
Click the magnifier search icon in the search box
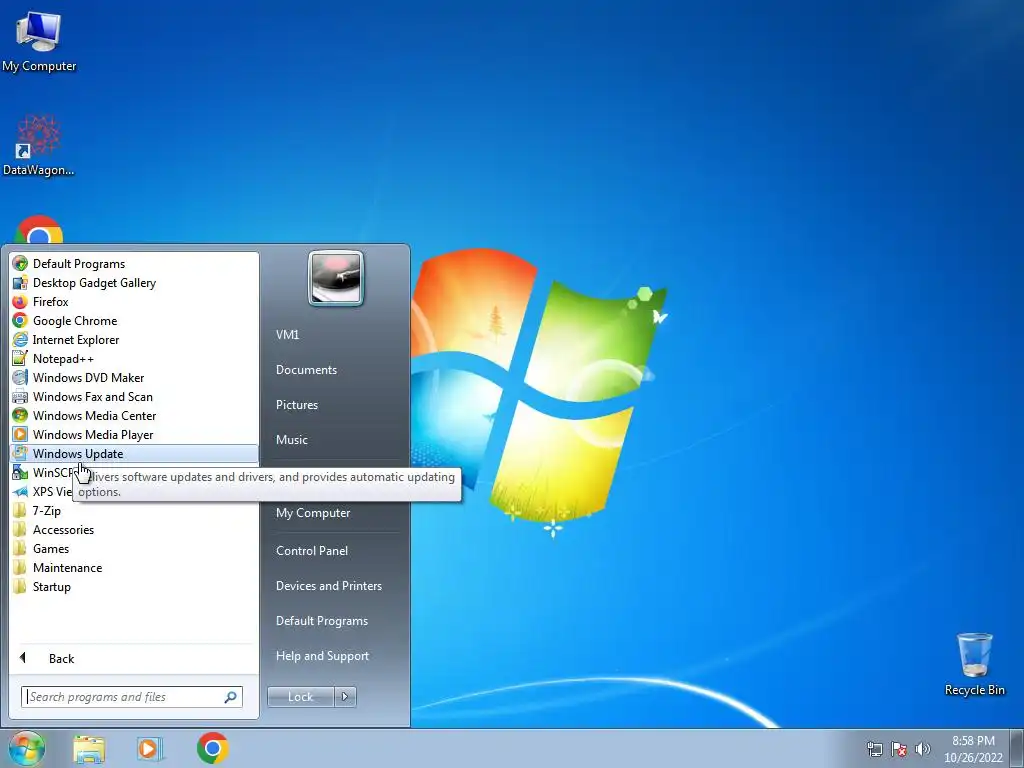(x=231, y=697)
